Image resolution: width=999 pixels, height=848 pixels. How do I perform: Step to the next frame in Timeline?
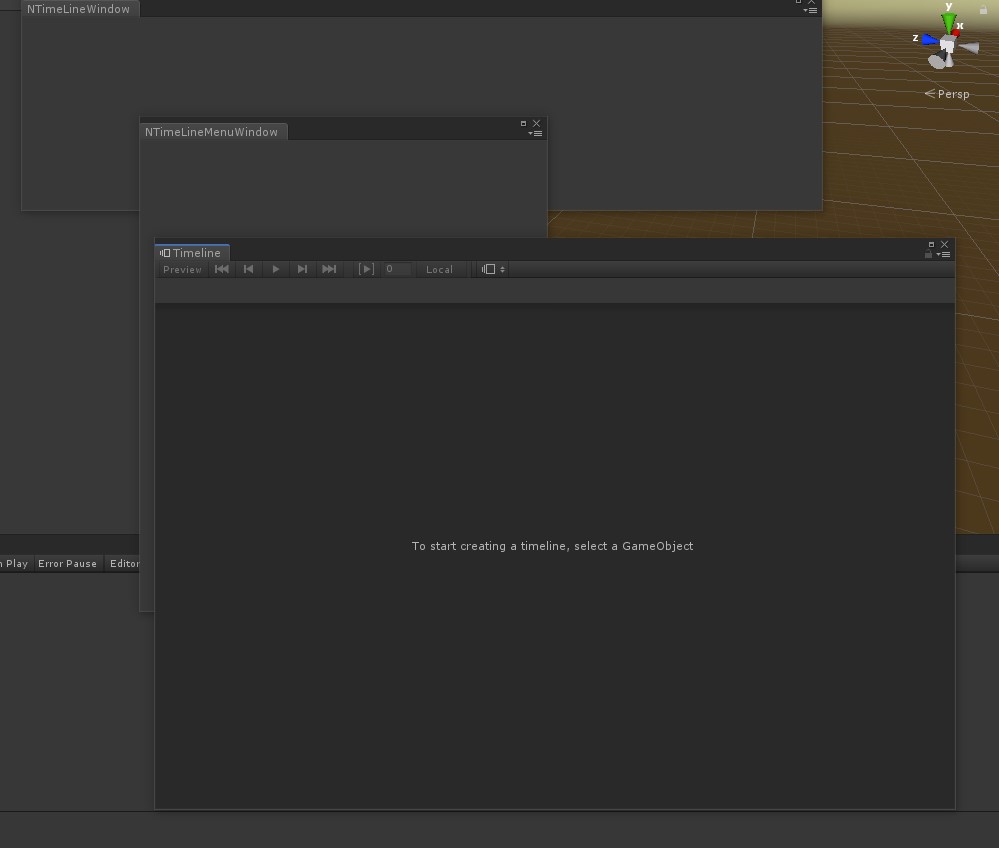coord(302,269)
